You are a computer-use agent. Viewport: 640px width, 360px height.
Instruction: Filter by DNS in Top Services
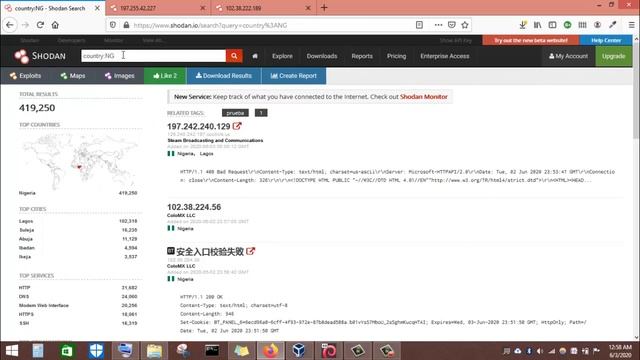tap(24, 297)
